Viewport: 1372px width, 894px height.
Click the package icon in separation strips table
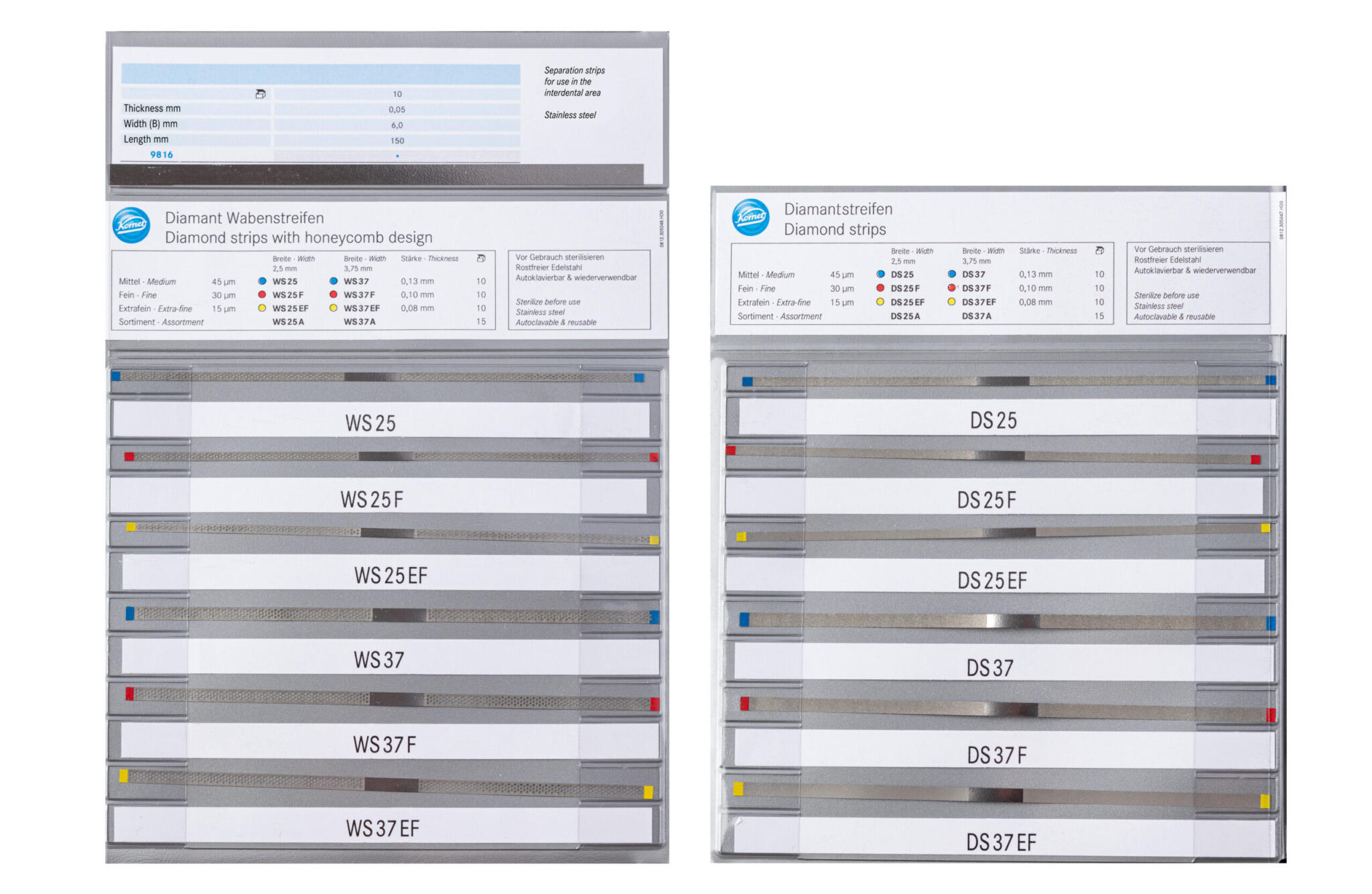pyautogui.click(x=261, y=94)
